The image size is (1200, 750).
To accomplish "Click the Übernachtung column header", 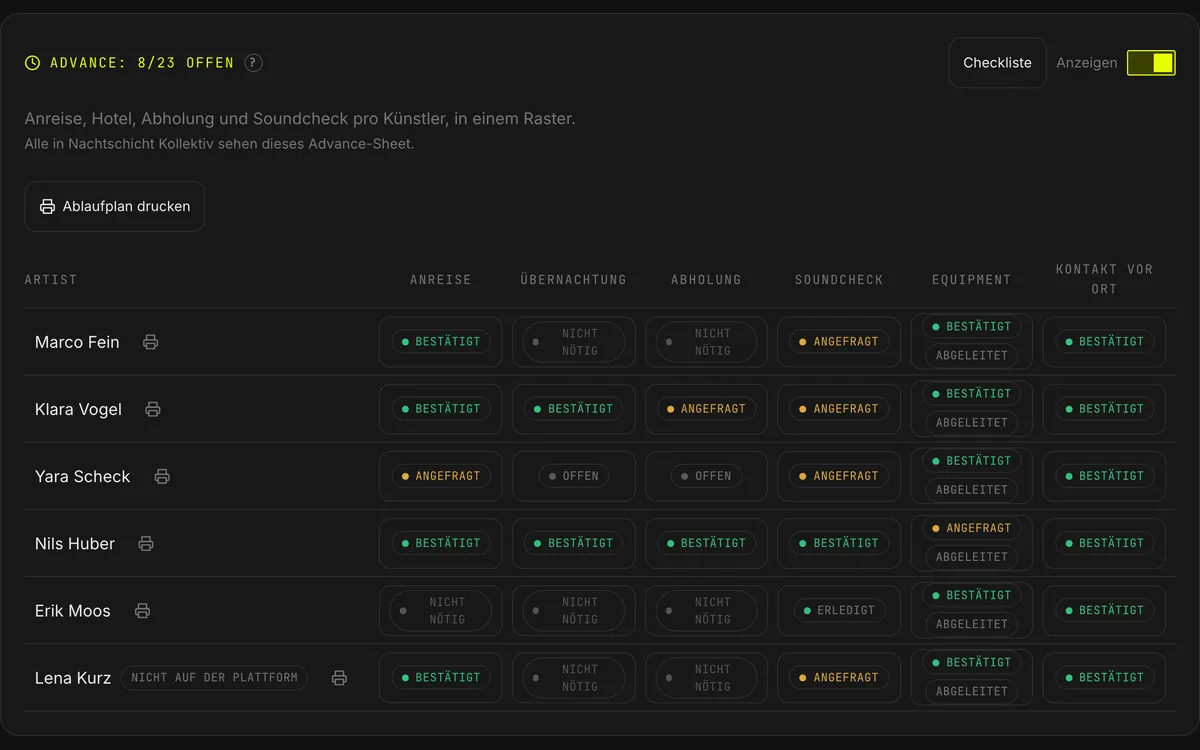I will 573,280.
